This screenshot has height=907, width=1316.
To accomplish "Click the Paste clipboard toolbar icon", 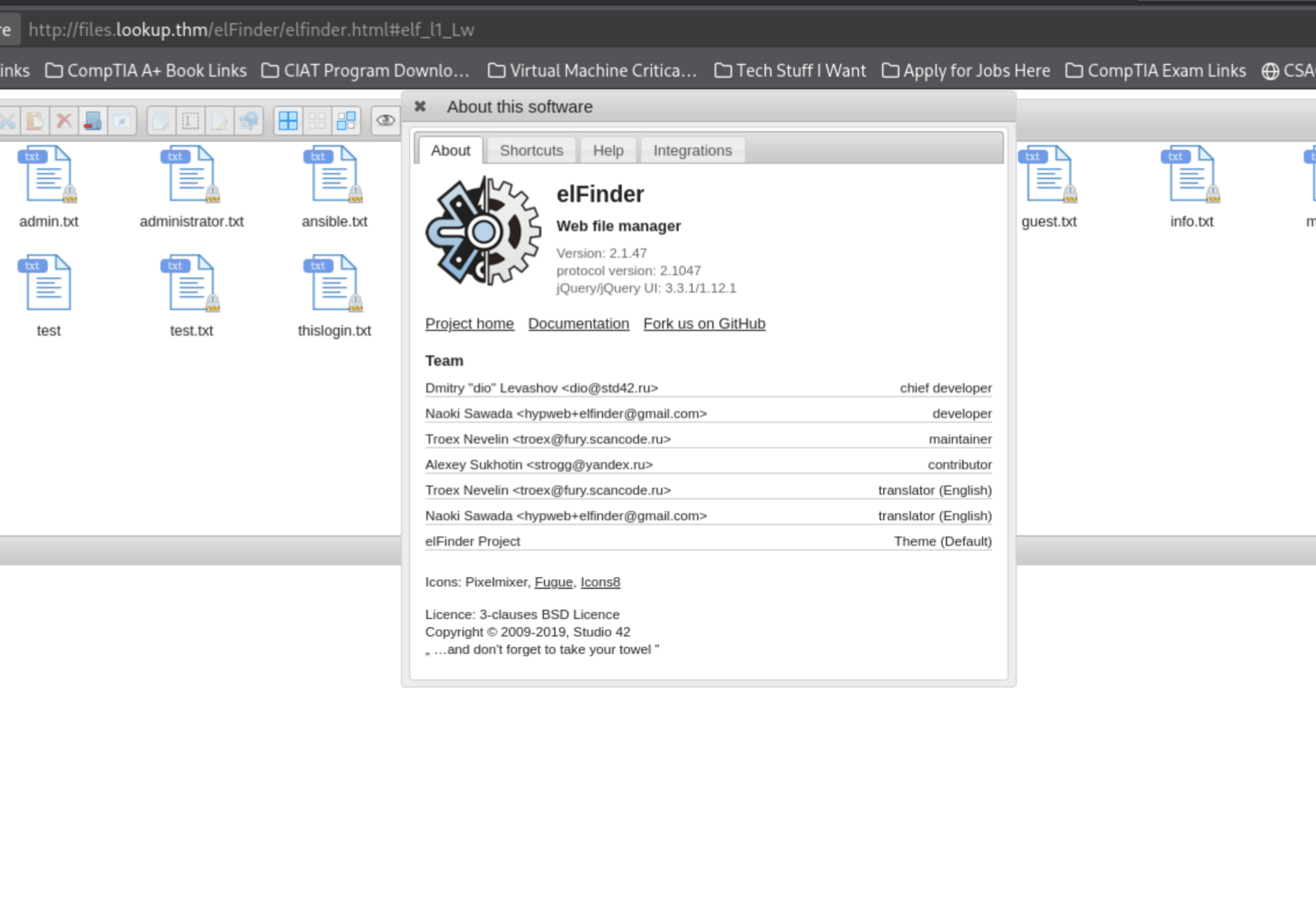I will coord(35,121).
